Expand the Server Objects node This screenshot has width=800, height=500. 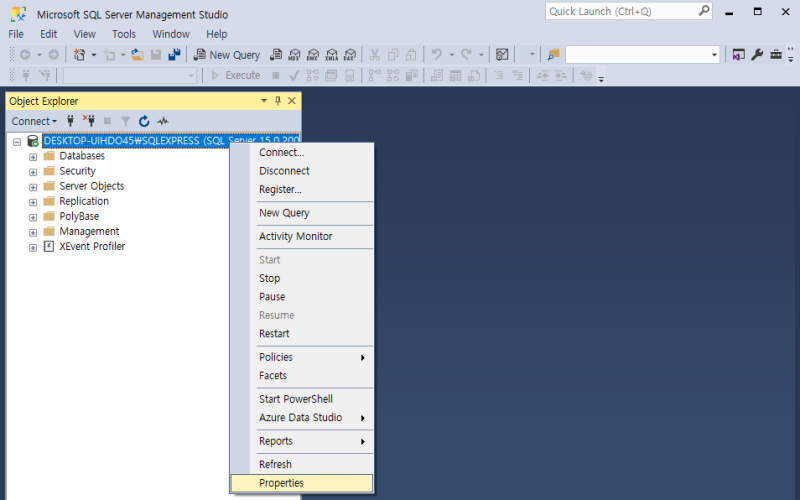tap(33, 187)
